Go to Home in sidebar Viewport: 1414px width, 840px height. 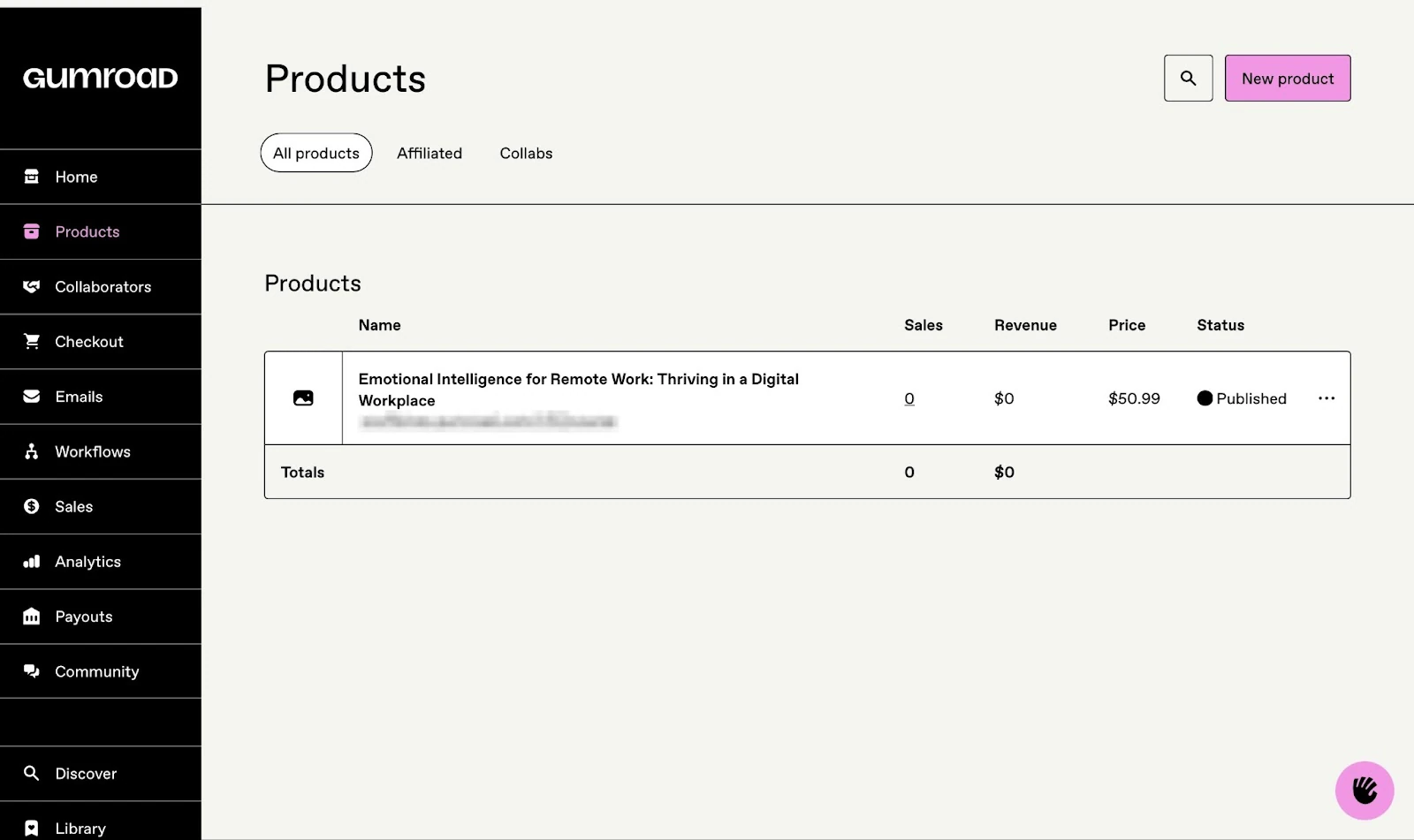[101, 177]
